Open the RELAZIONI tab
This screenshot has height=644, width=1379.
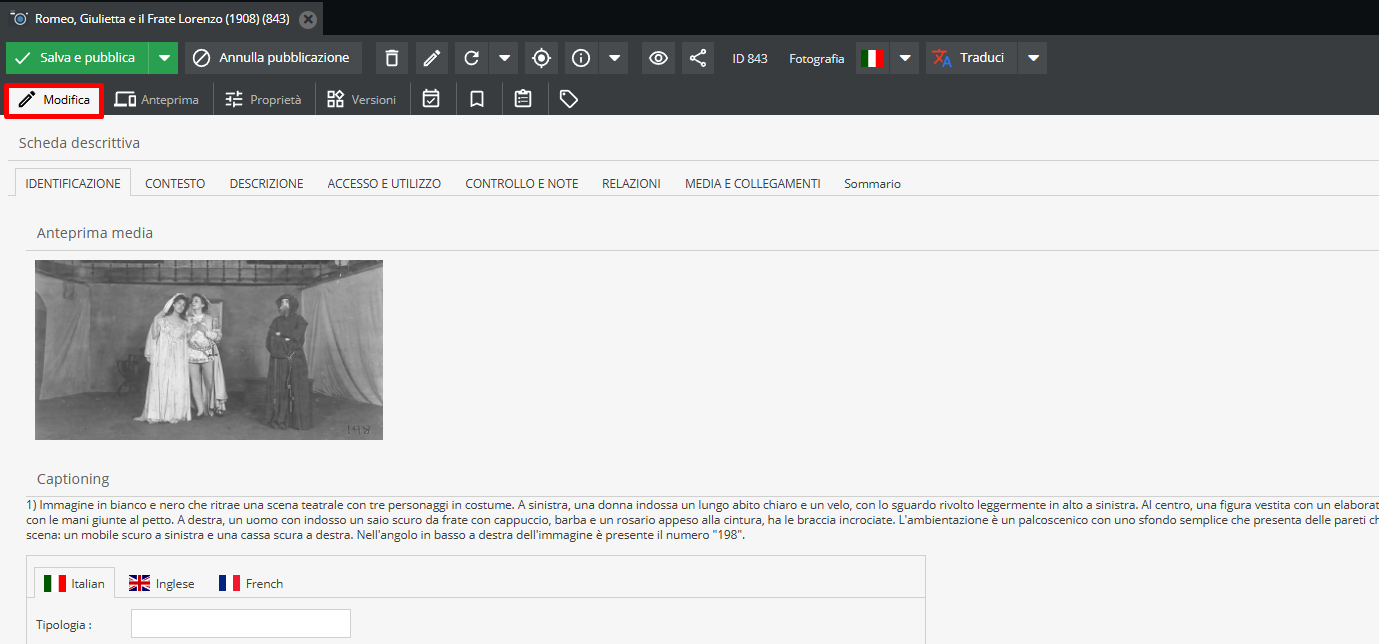coord(631,183)
